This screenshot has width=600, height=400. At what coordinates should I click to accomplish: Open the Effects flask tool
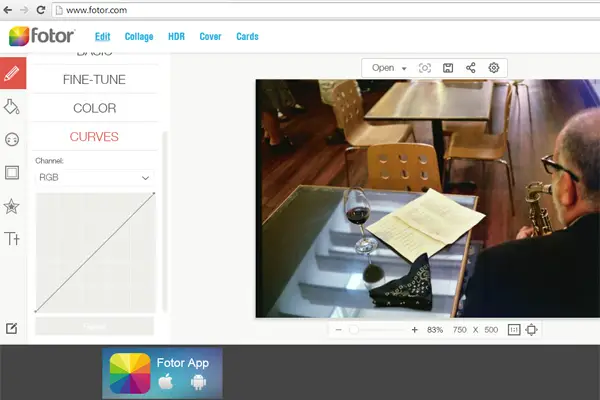click(11, 107)
